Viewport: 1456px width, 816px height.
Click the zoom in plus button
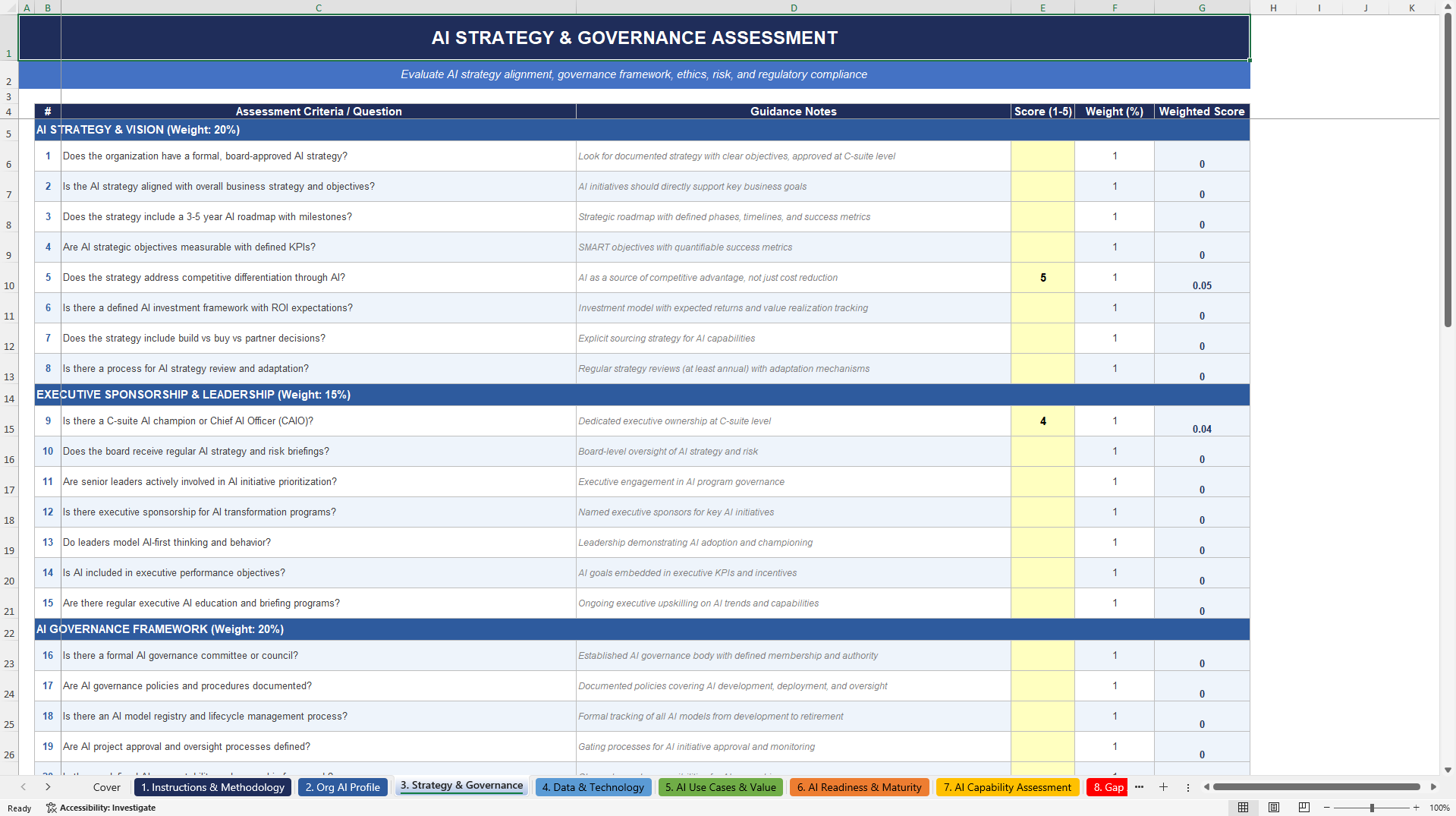coord(1416,808)
